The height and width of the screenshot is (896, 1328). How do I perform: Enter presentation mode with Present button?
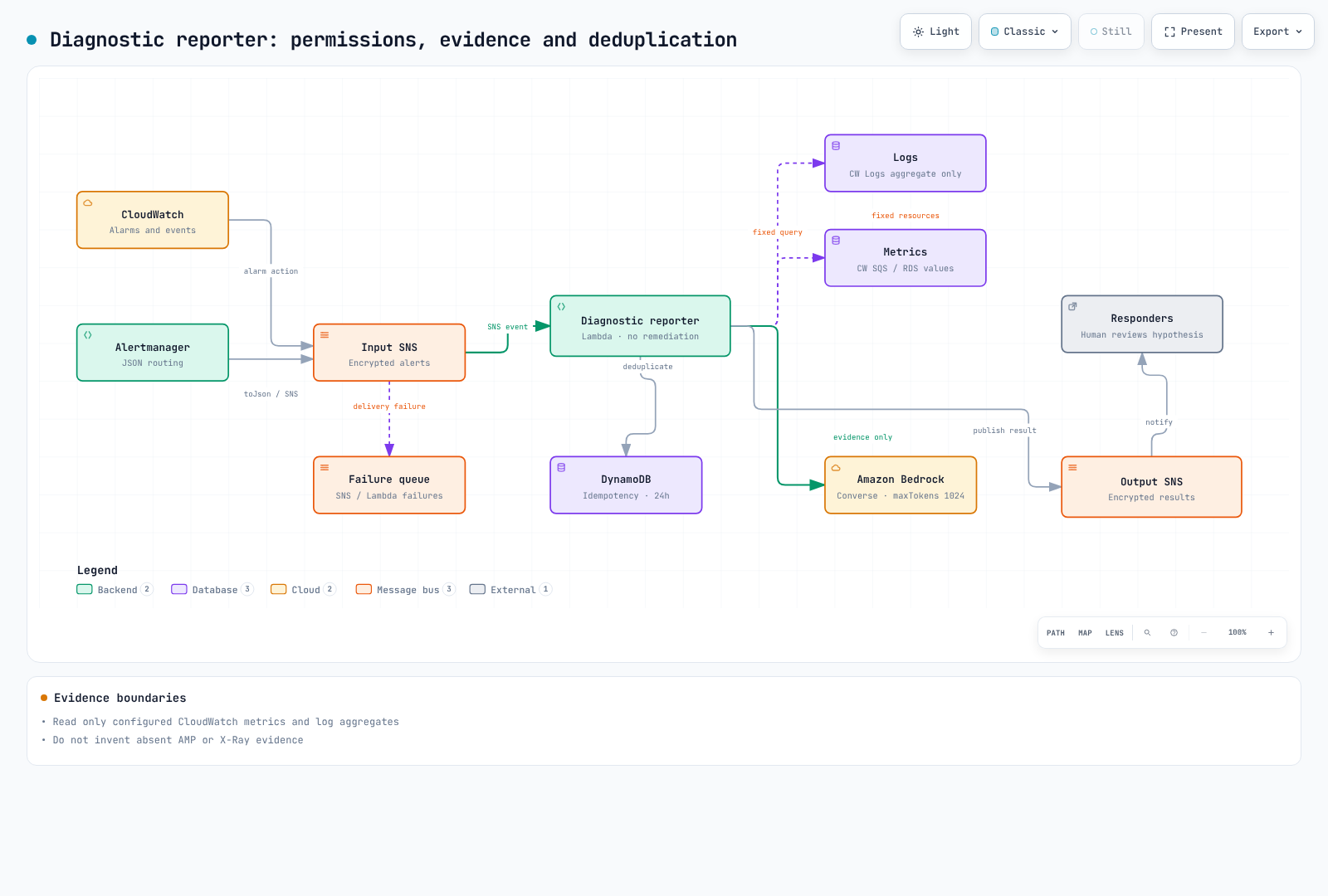[1193, 32]
